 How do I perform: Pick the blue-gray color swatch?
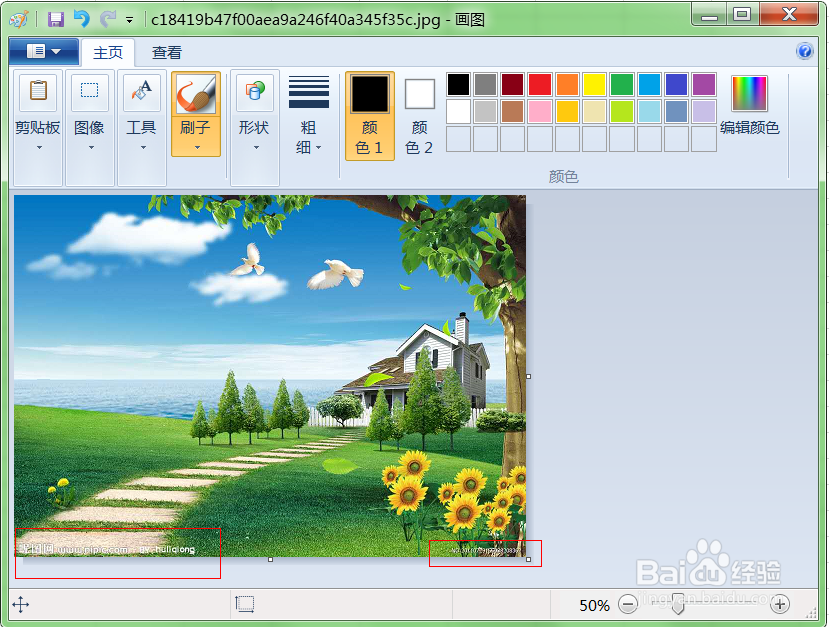click(676, 112)
